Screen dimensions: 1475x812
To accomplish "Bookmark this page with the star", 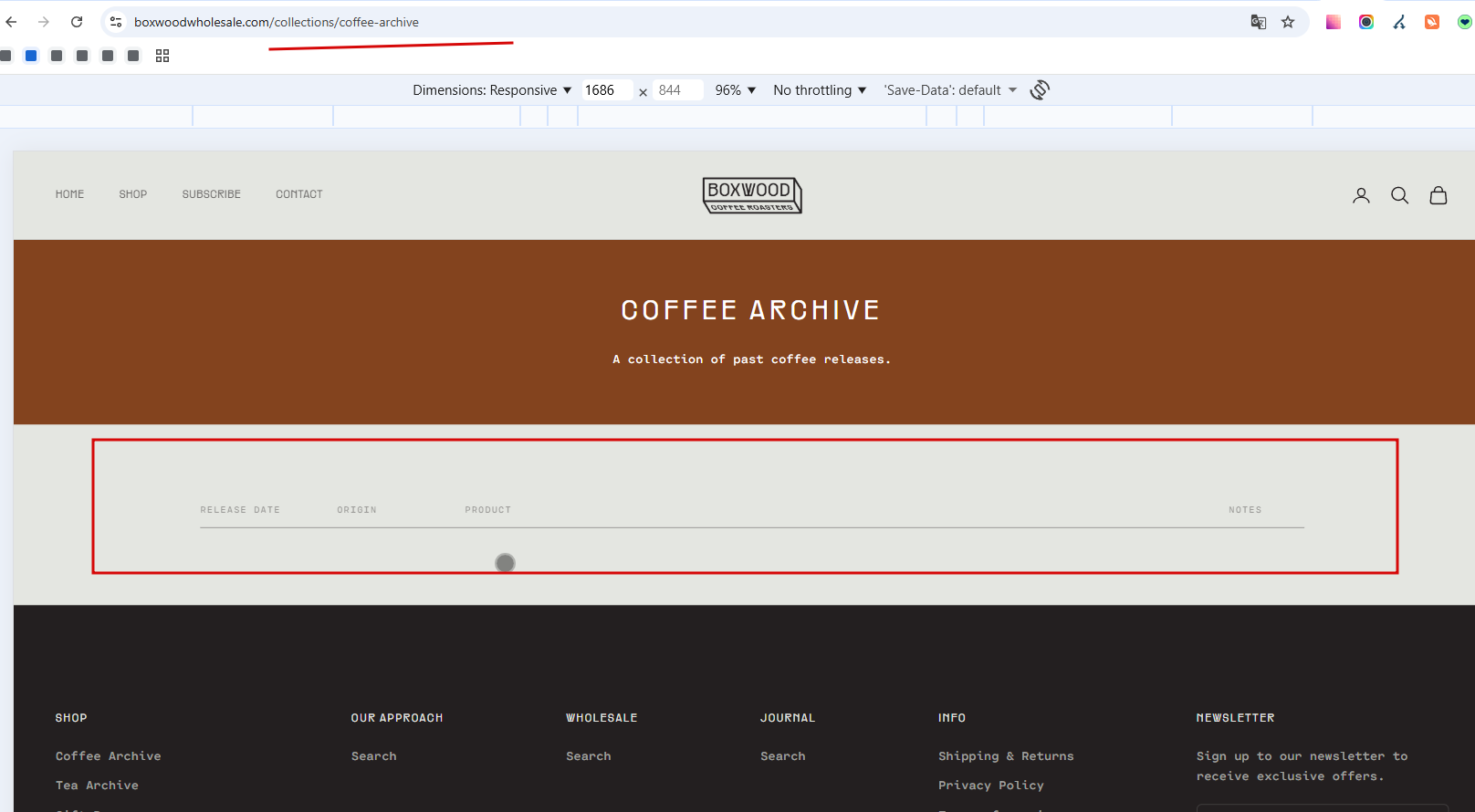I will [1288, 22].
